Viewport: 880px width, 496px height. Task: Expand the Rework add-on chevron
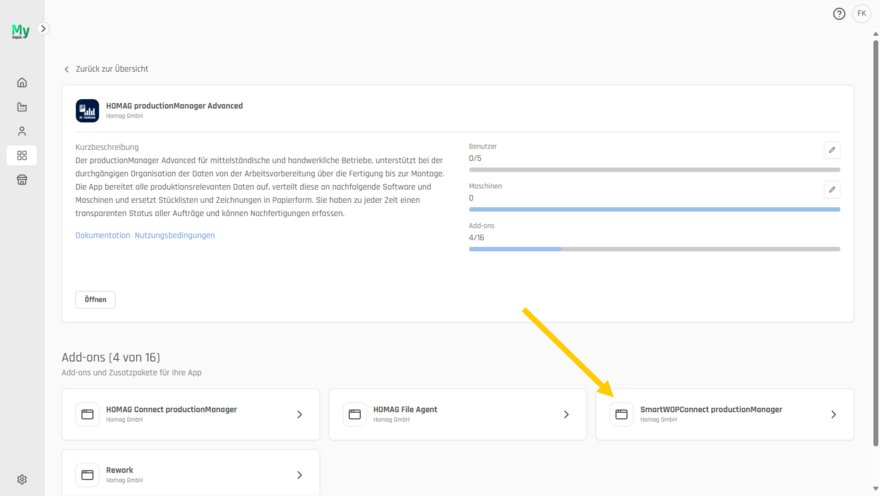tap(300, 475)
